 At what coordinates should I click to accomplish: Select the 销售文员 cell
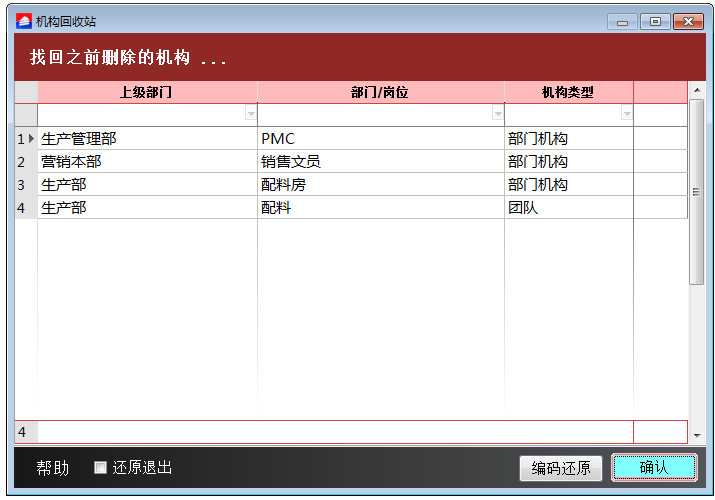tap(381, 161)
